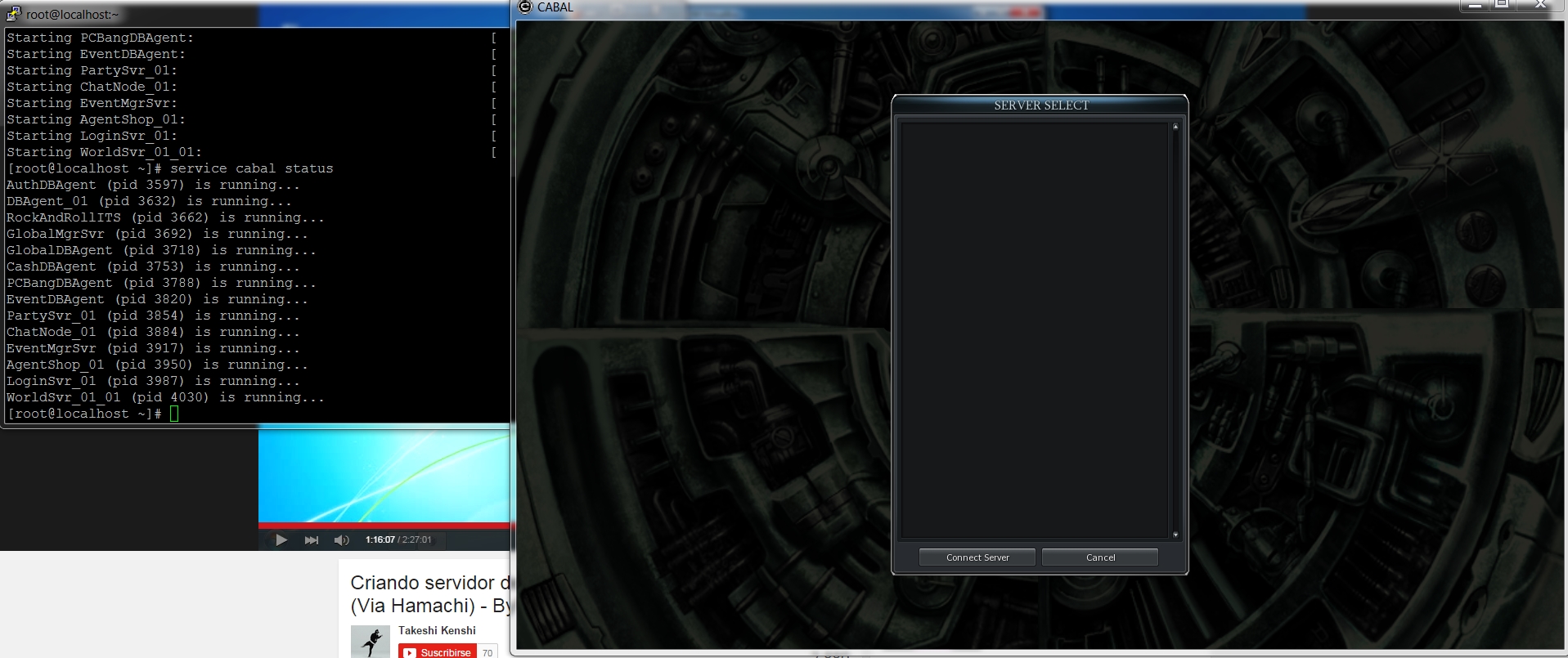The image size is (1568, 658).
Task: Cancel the Server Select dialog
Action: click(x=1100, y=557)
